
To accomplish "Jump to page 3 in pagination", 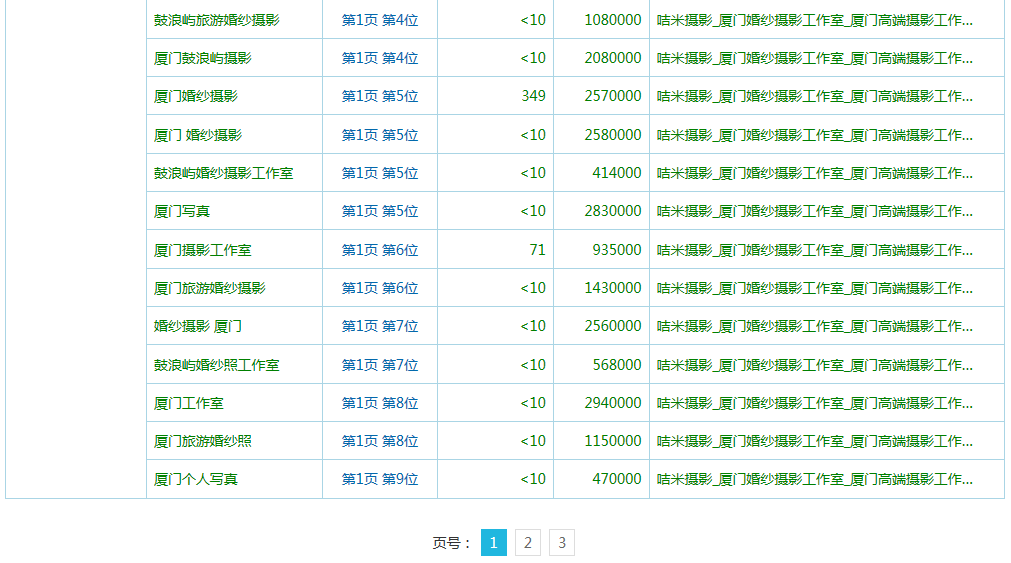I will [x=561, y=543].
